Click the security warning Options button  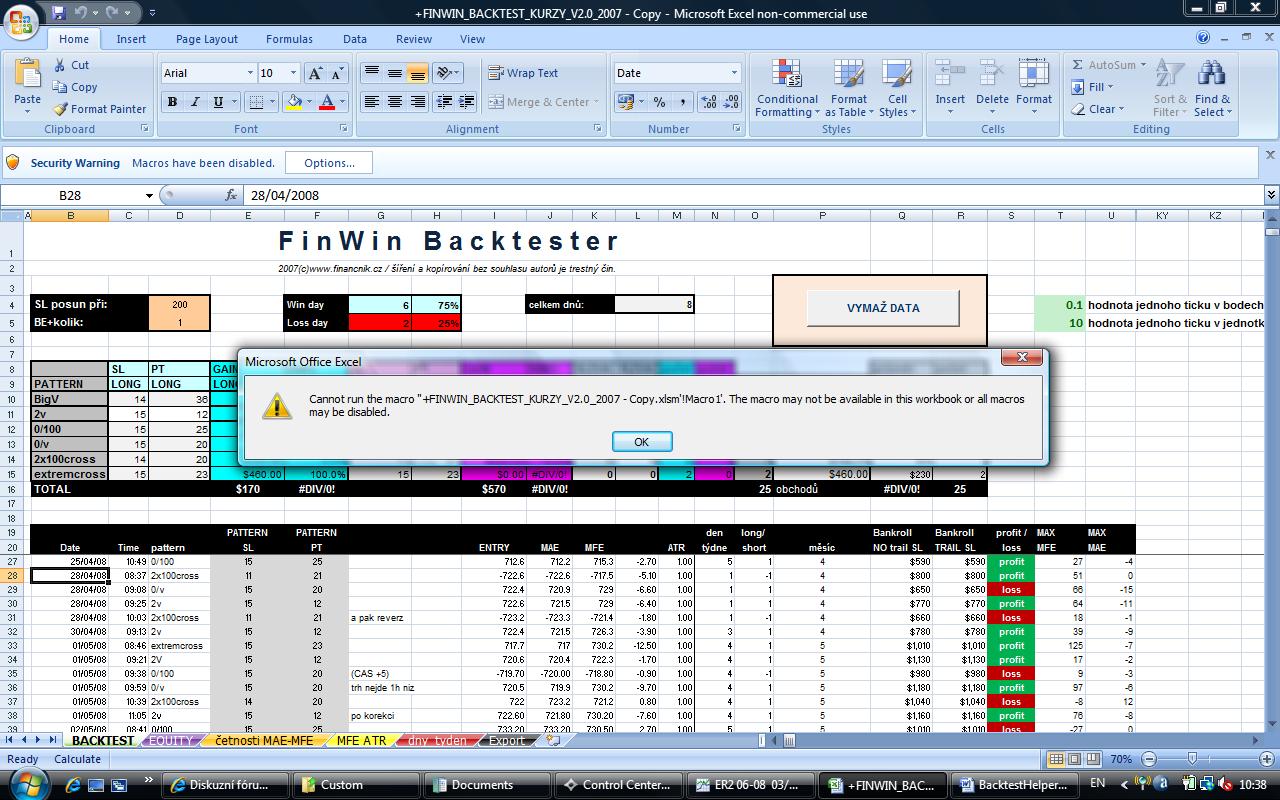329,163
